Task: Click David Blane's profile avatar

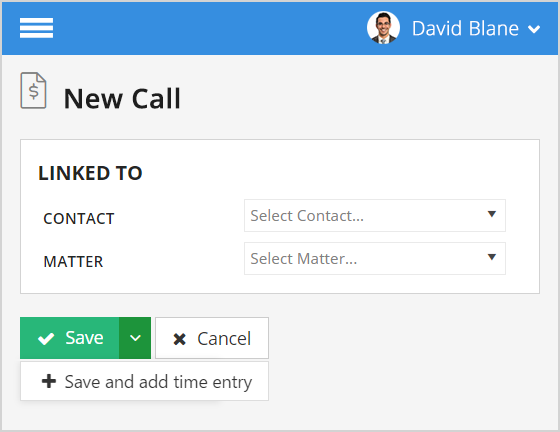Action: 383,28
